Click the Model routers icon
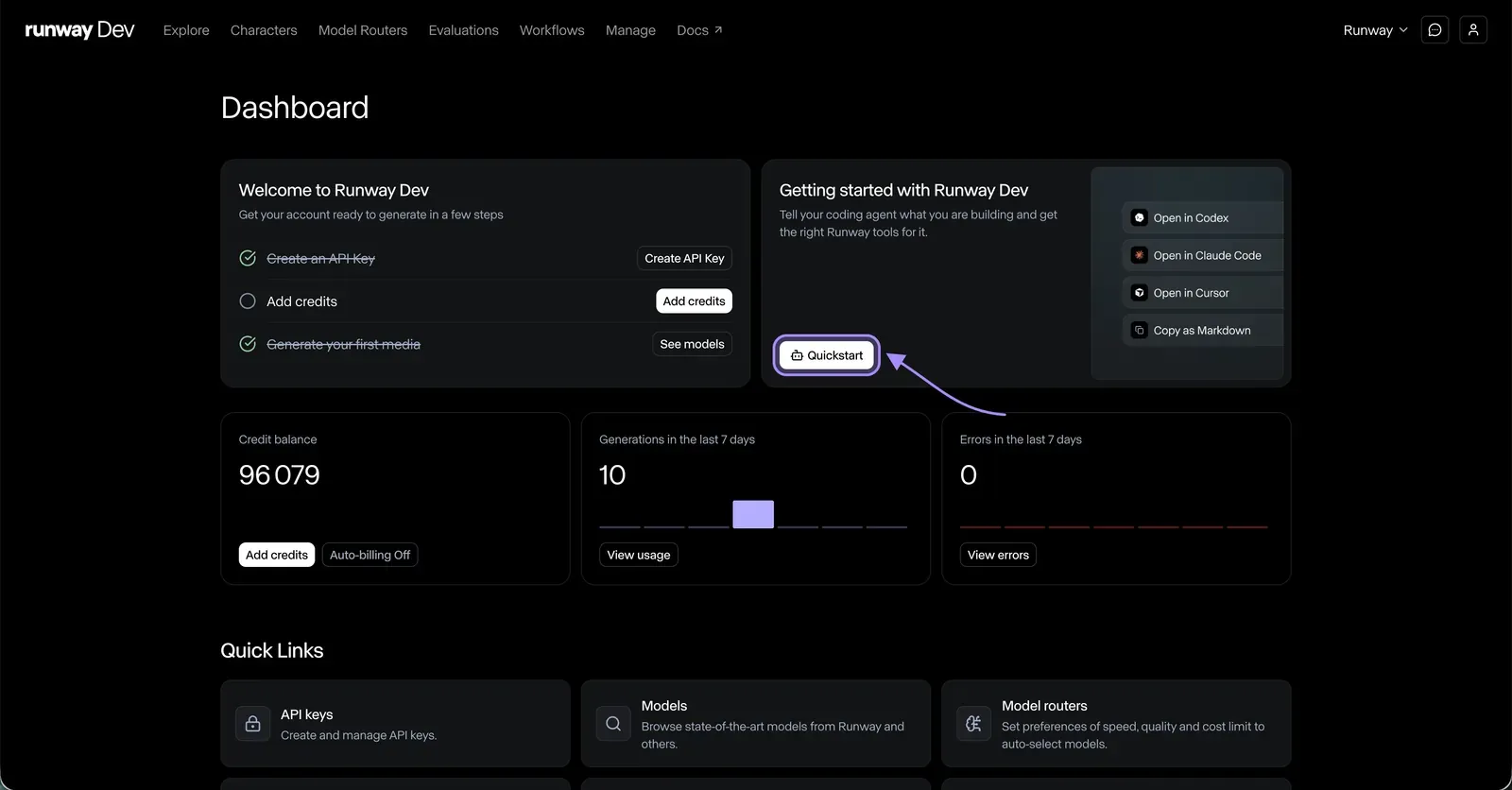This screenshot has height=790, width=1512. click(973, 724)
